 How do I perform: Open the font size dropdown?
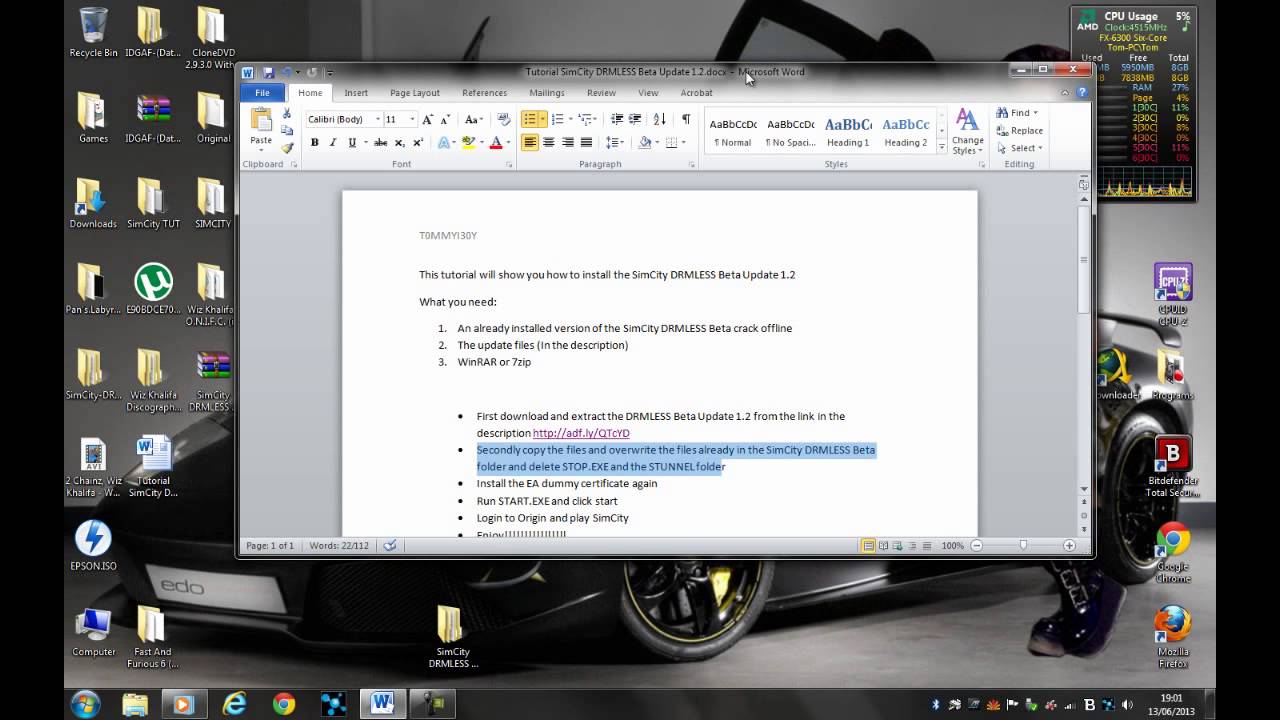point(412,119)
